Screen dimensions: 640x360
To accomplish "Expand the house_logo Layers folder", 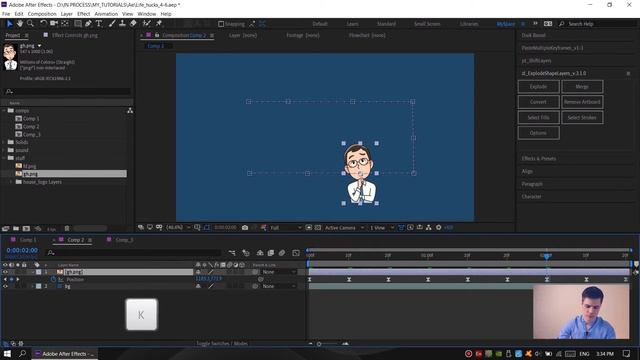I will 11,182.
